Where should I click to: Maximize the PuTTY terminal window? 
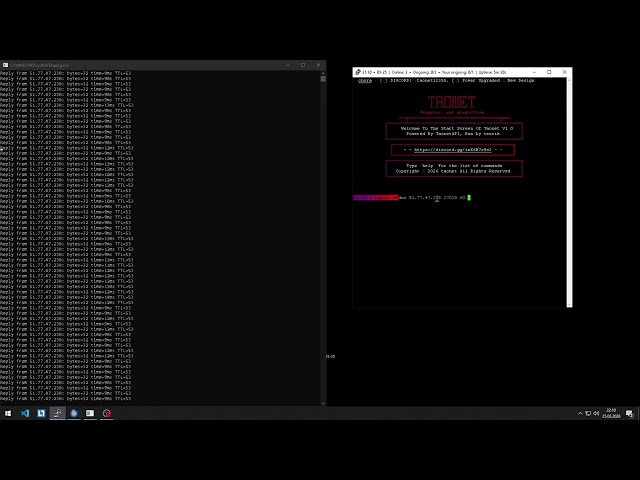pyautogui.click(x=549, y=72)
